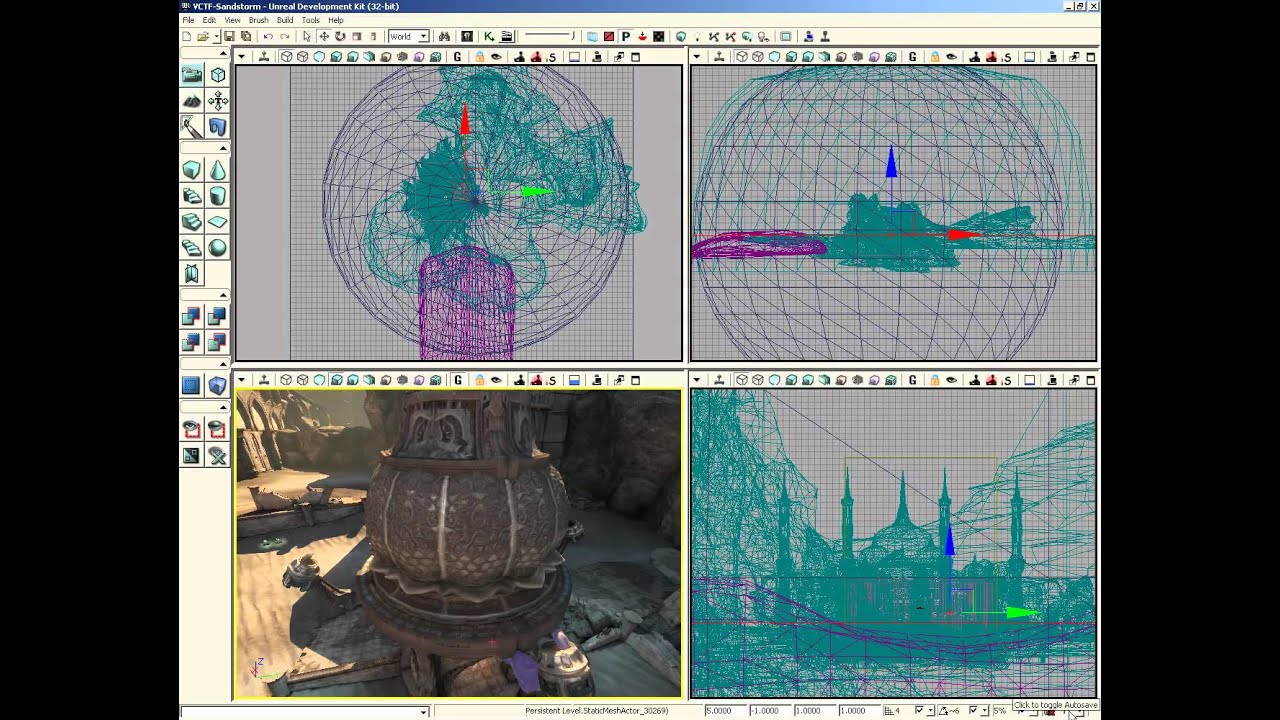Click CSG Intersect button
The height and width of the screenshot is (720, 1280).
point(191,343)
